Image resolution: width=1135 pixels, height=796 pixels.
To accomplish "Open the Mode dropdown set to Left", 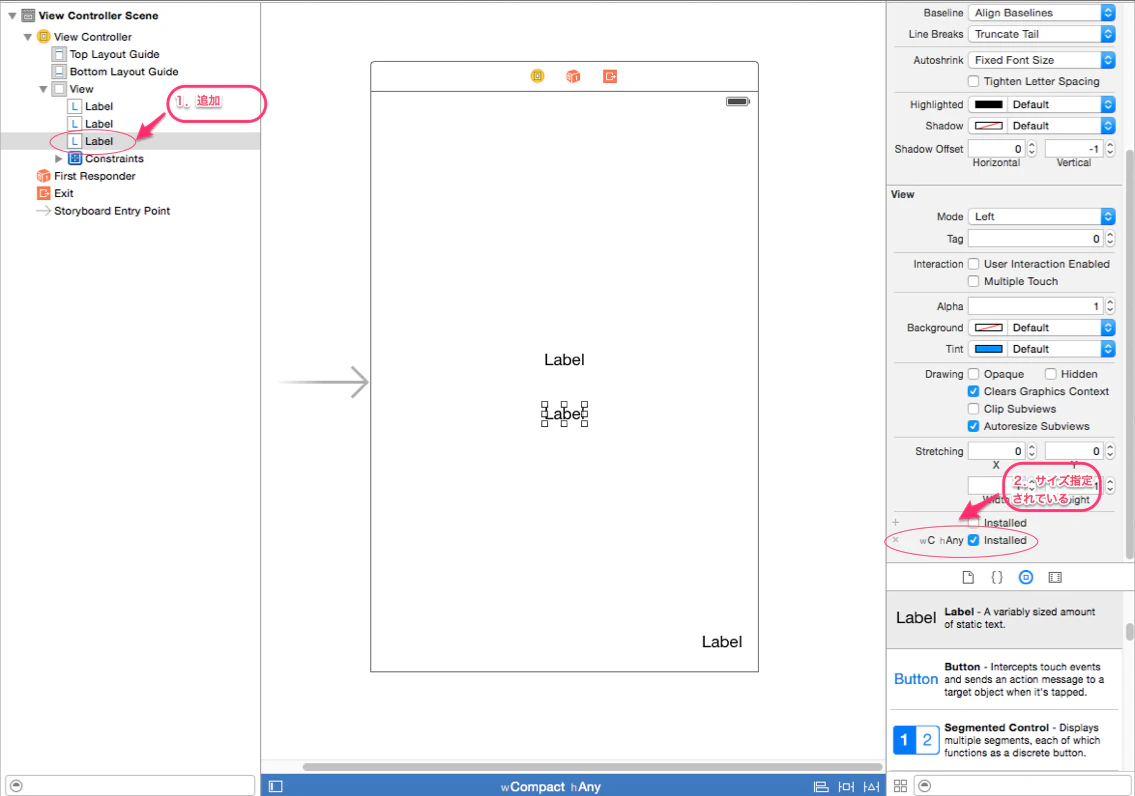I will click(1042, 216).
